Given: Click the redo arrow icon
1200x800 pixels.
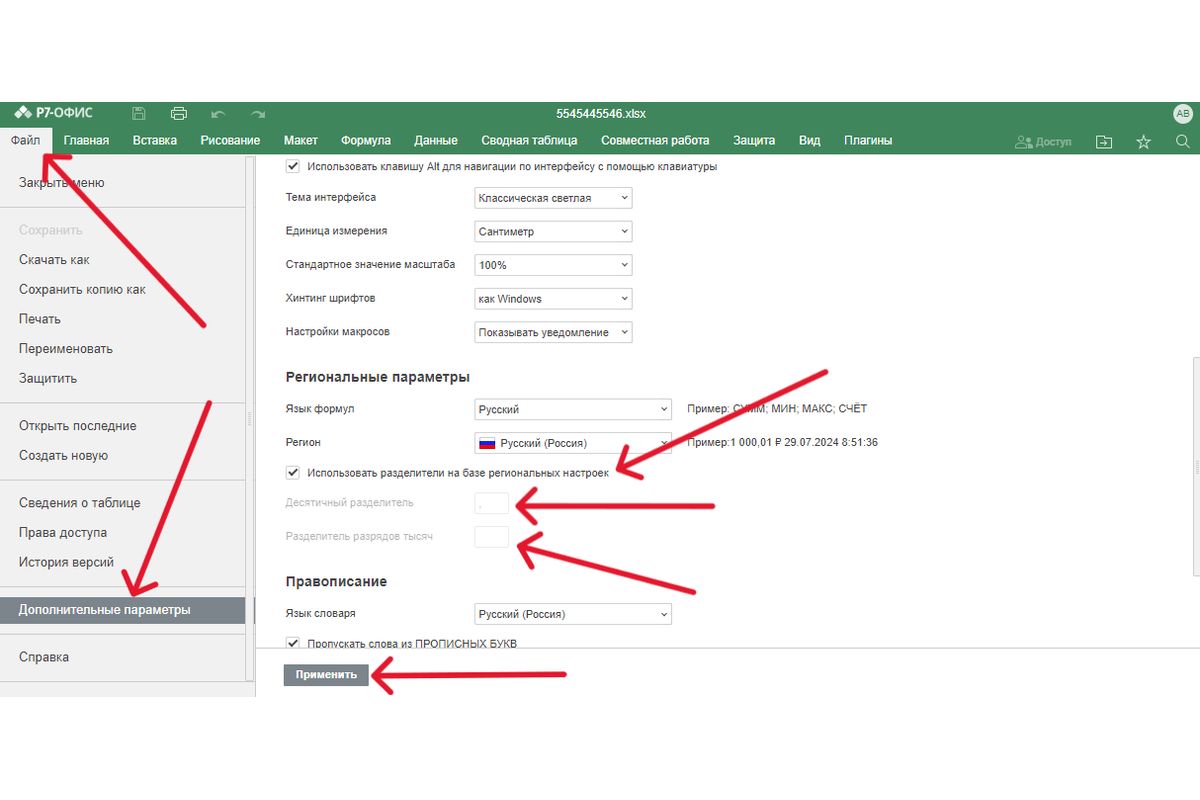Looking at the screenshot, I should point(258,114).
